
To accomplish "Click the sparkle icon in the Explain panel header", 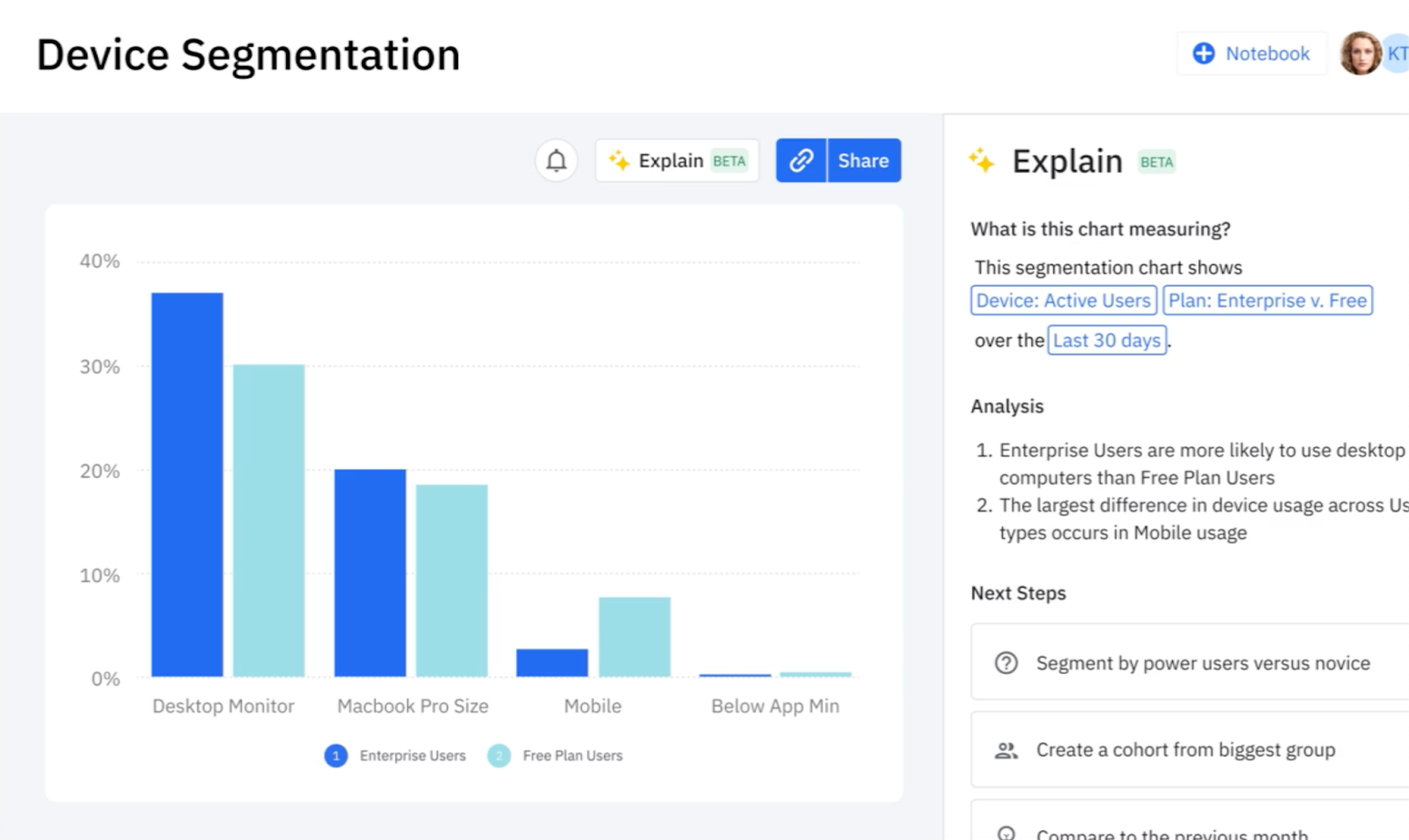I will tap(982, 161).
